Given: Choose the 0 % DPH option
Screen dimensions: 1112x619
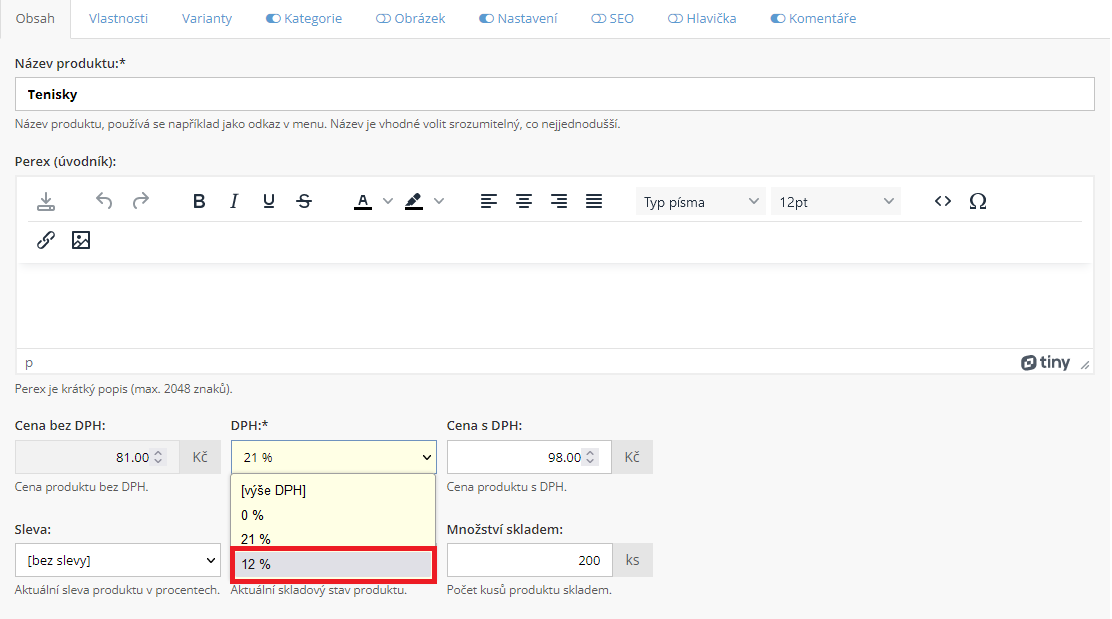Looking at the screenshot, I should click(x=333, y=515).
